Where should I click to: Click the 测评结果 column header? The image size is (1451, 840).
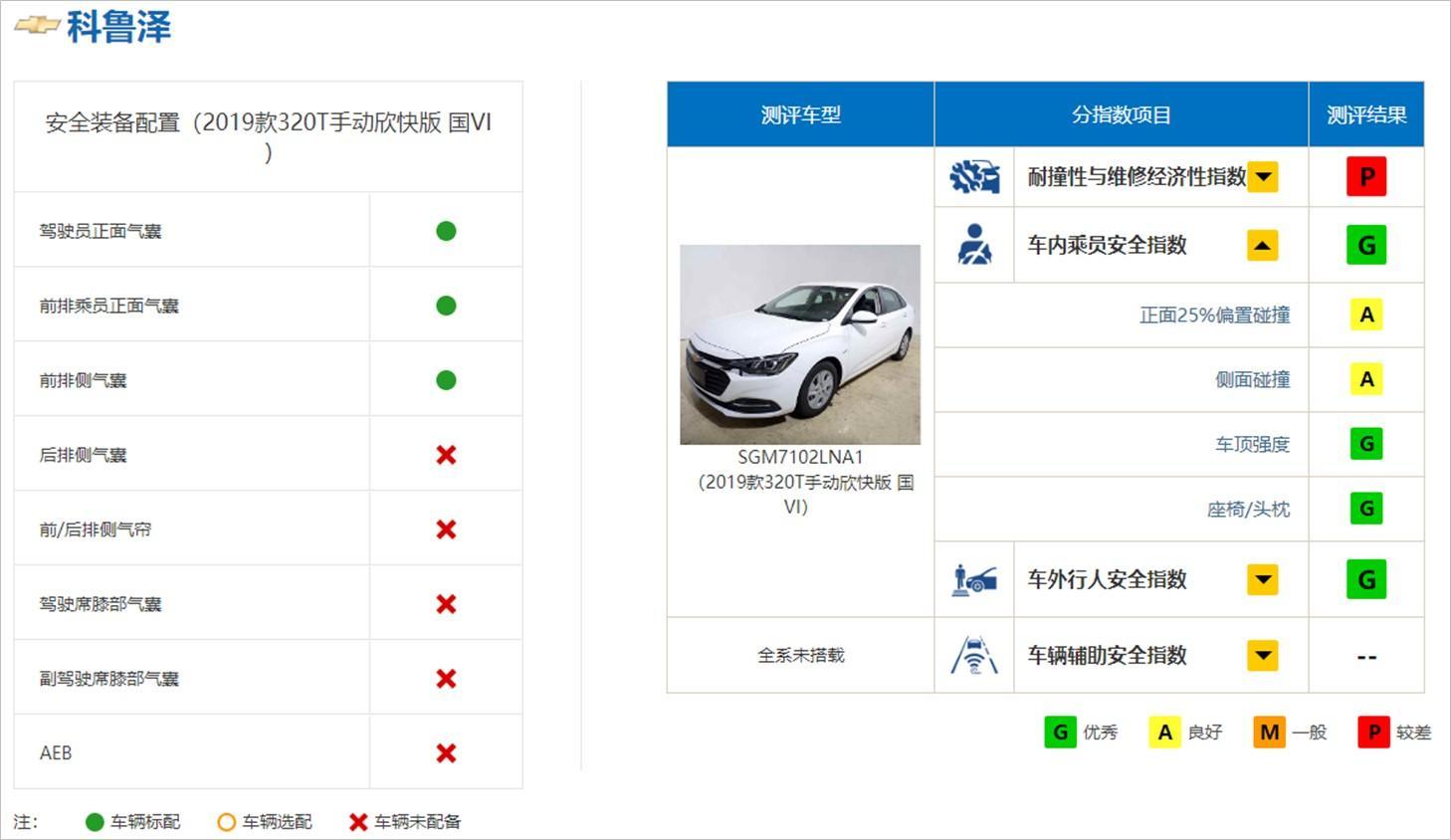(x=1366, y=114)
